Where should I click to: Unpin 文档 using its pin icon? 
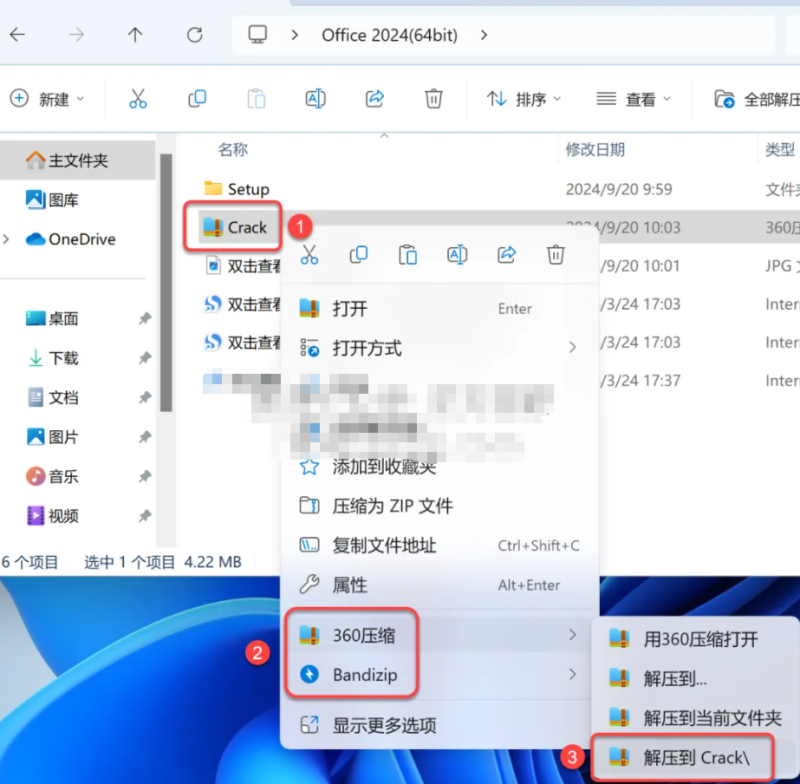(x=145, y=397)
